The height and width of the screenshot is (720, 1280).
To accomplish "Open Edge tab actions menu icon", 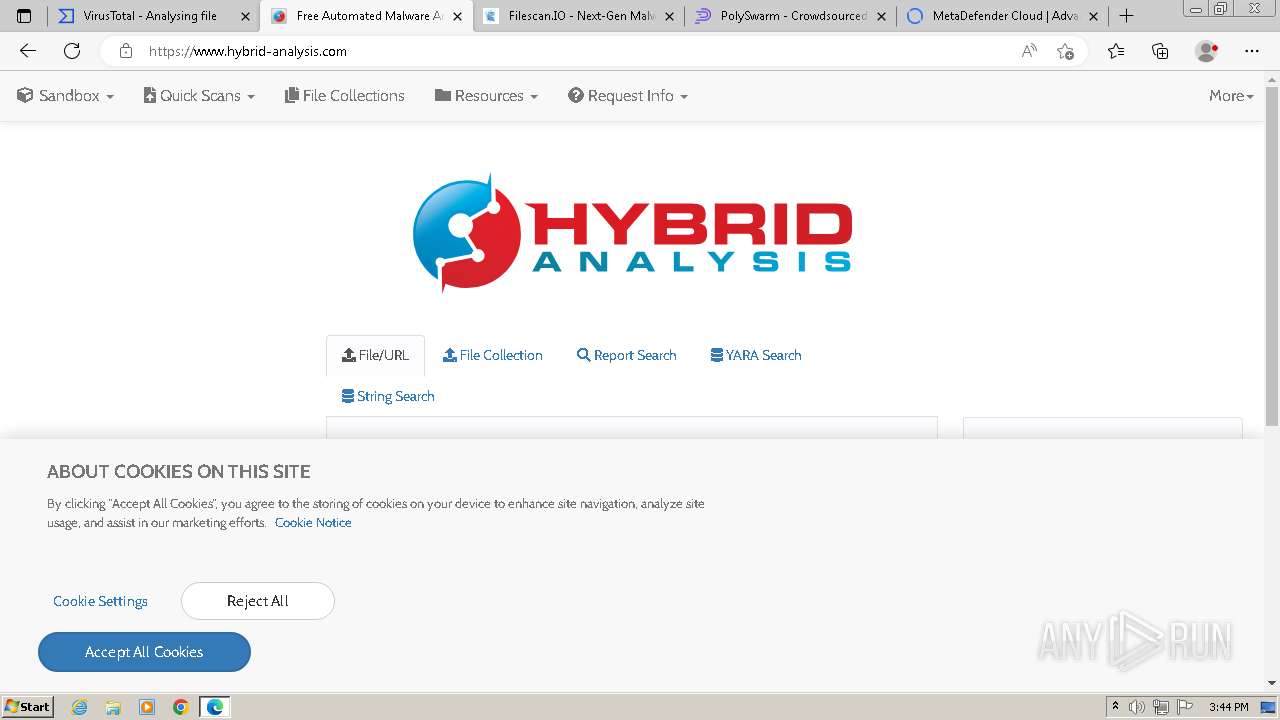I will 24,16.
